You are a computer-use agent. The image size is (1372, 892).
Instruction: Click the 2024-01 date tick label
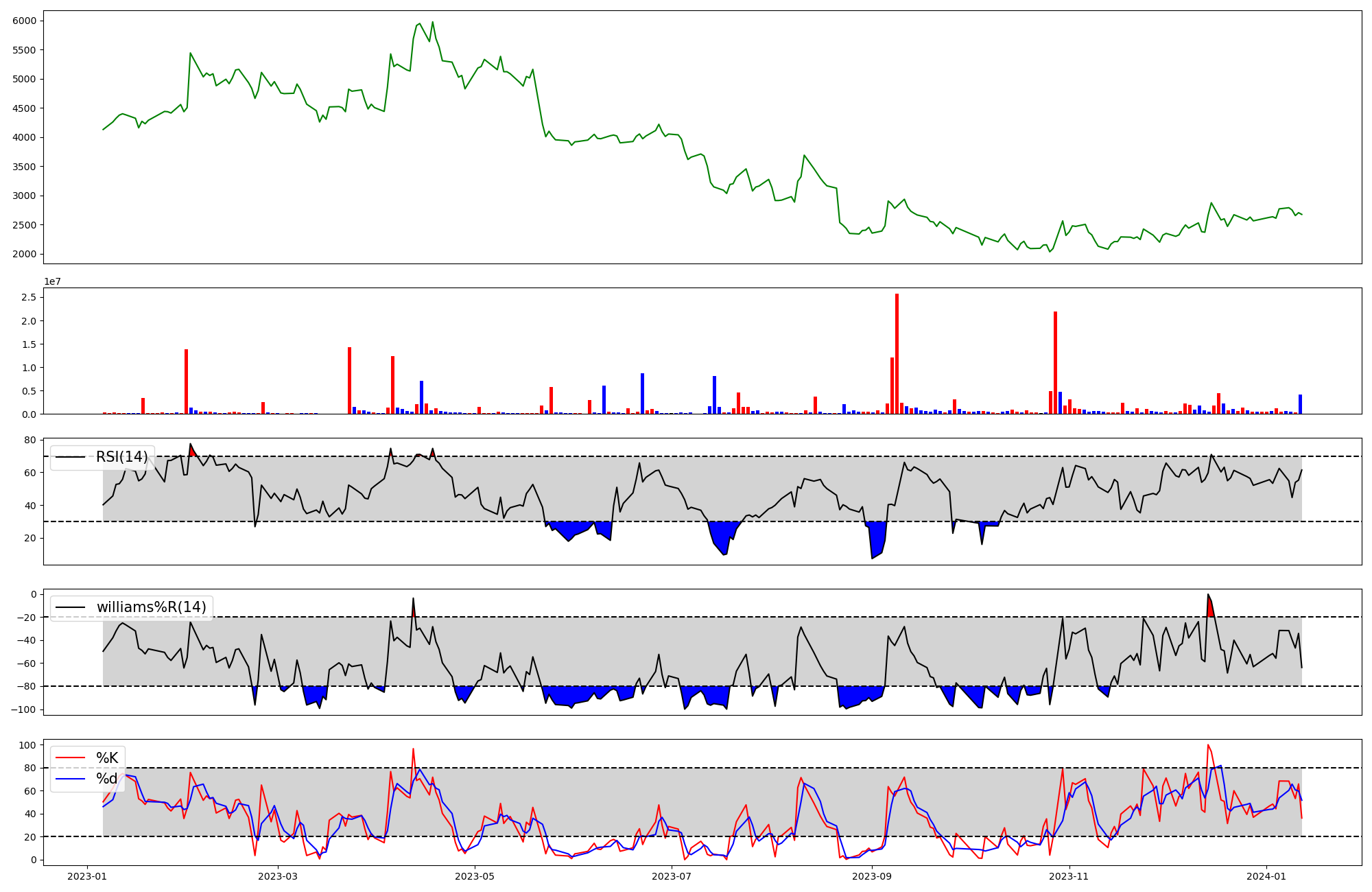pyautogui.click(x=1266, y=876)
